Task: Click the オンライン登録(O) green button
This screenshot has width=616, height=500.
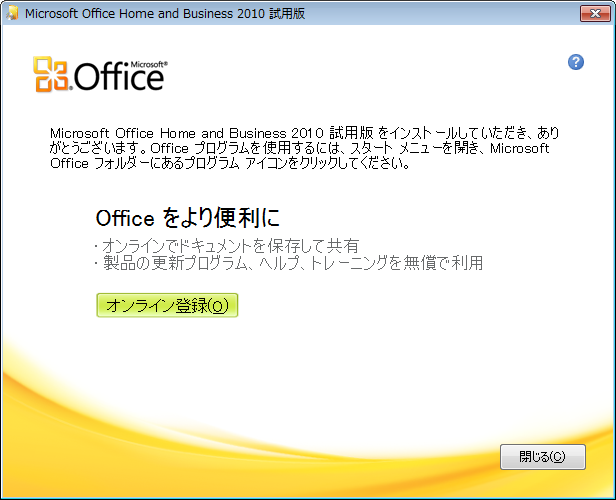Action: click(x=167, y=305)
